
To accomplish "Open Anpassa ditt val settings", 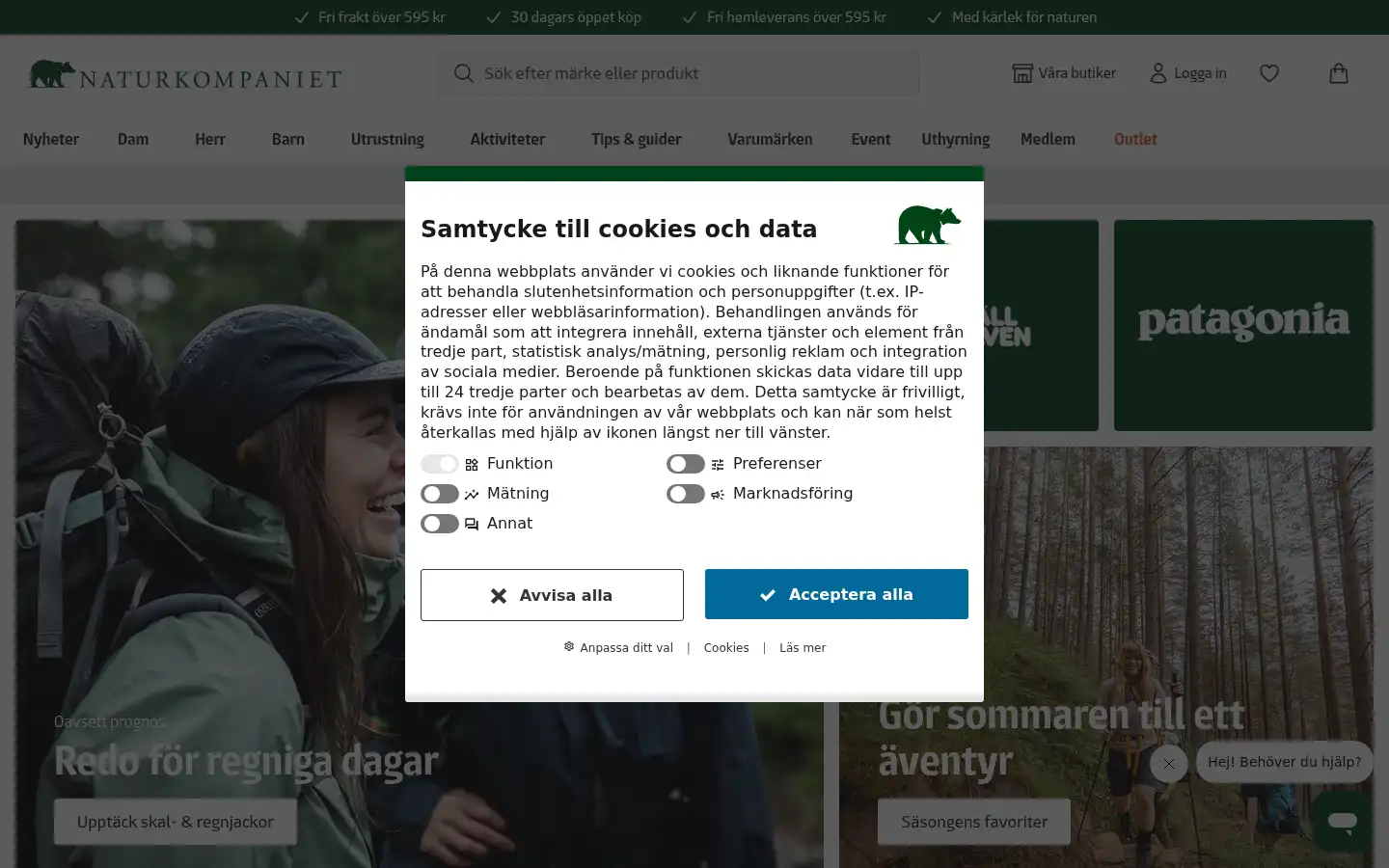I will [618, 647].
